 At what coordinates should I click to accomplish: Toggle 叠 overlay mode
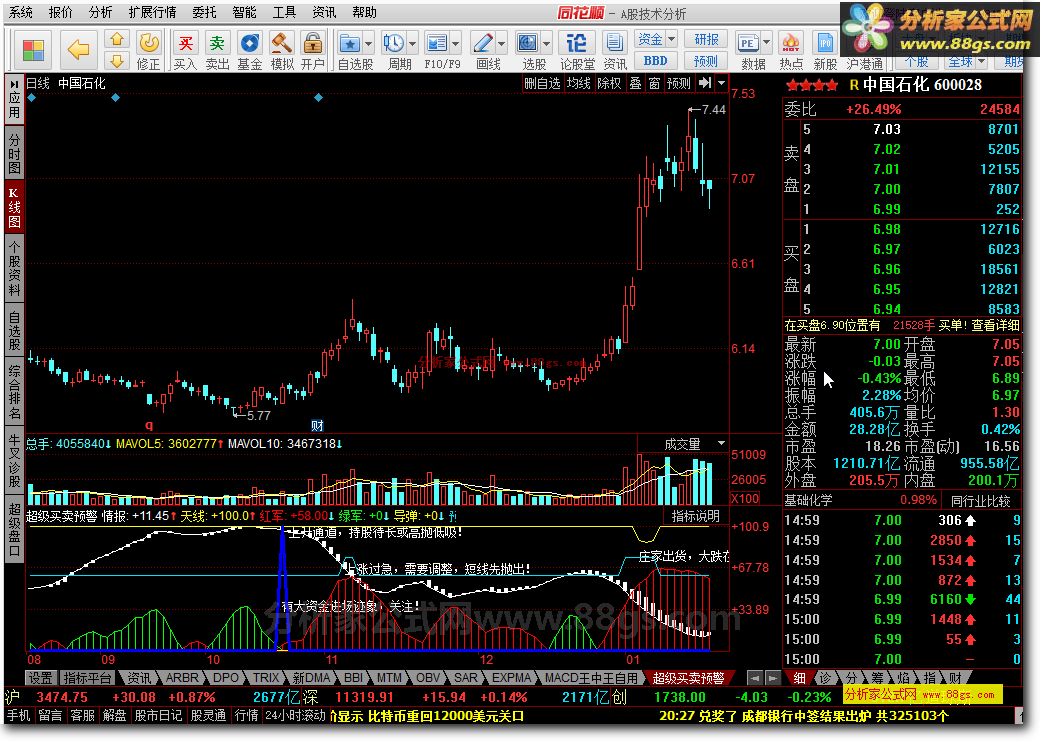point(635,83)
